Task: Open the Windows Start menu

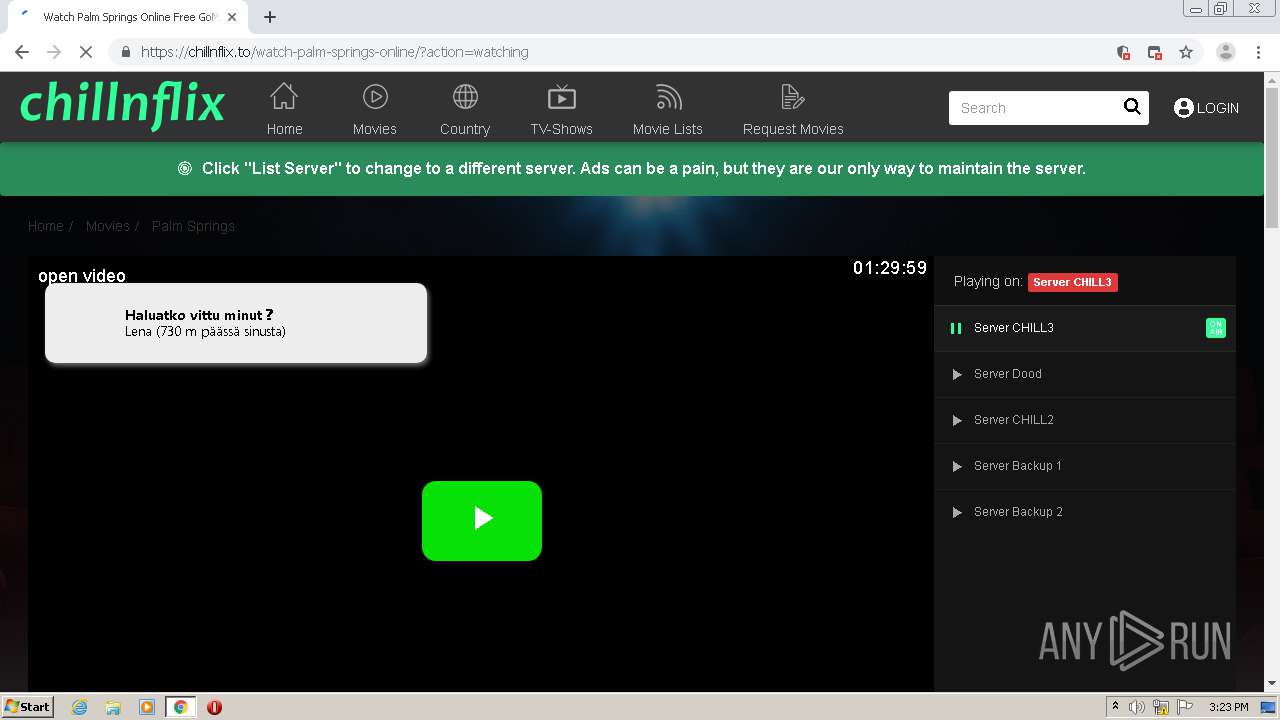Action: [28, 706]
